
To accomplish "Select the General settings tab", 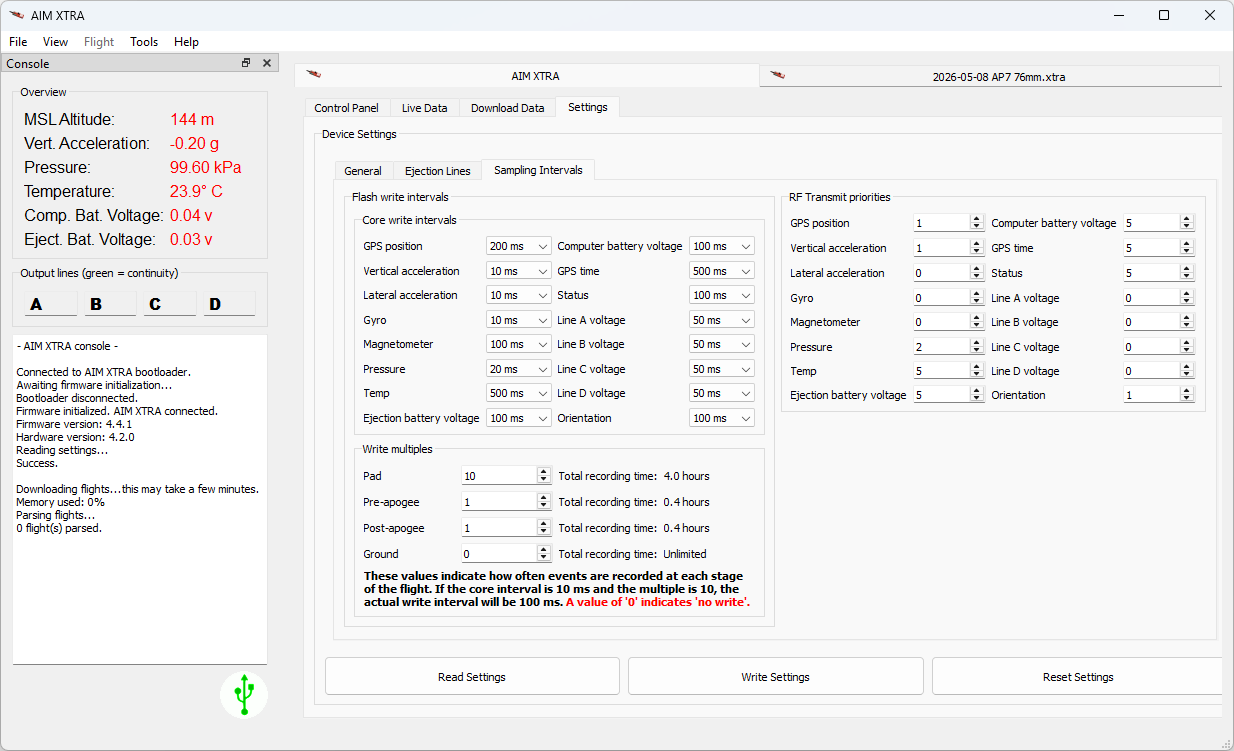I will (x=363, y=171).
